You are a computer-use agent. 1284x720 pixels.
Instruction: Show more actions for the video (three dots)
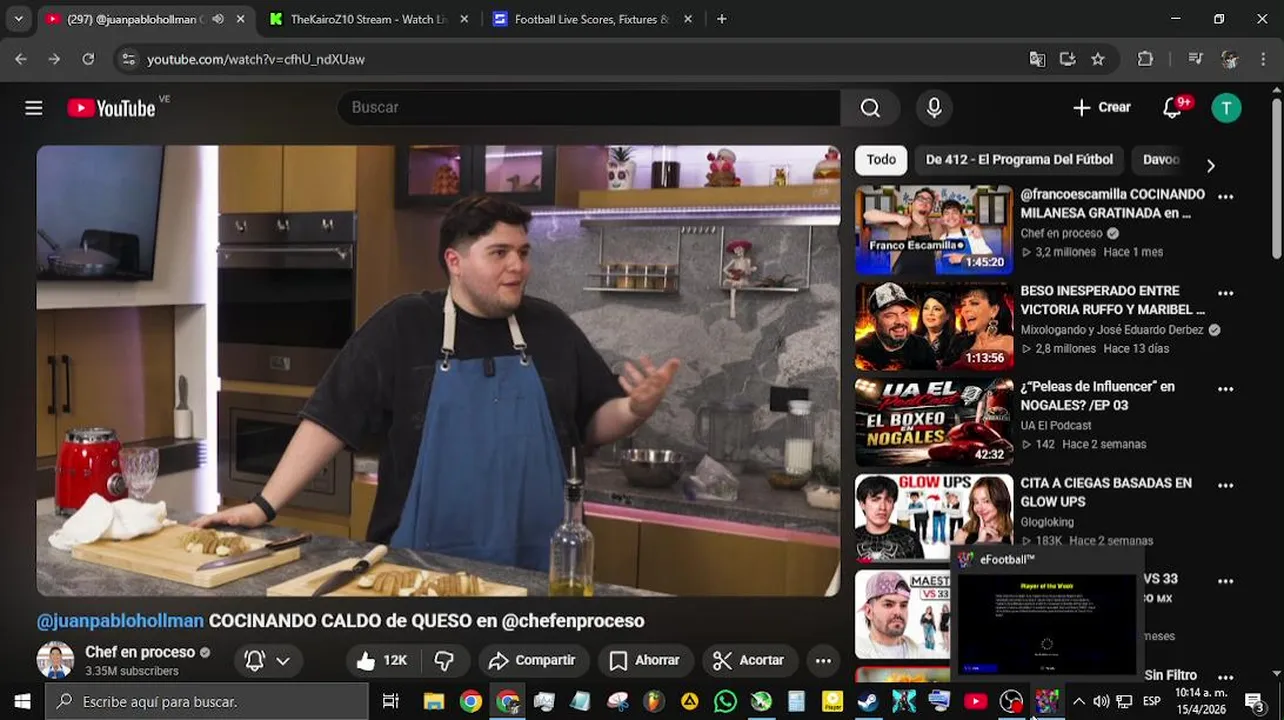[823, 660]
